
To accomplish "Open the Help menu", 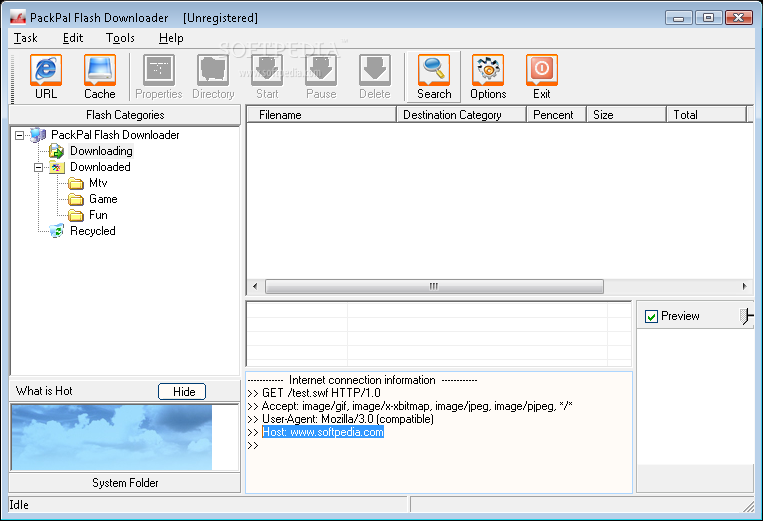I will 171,38.
